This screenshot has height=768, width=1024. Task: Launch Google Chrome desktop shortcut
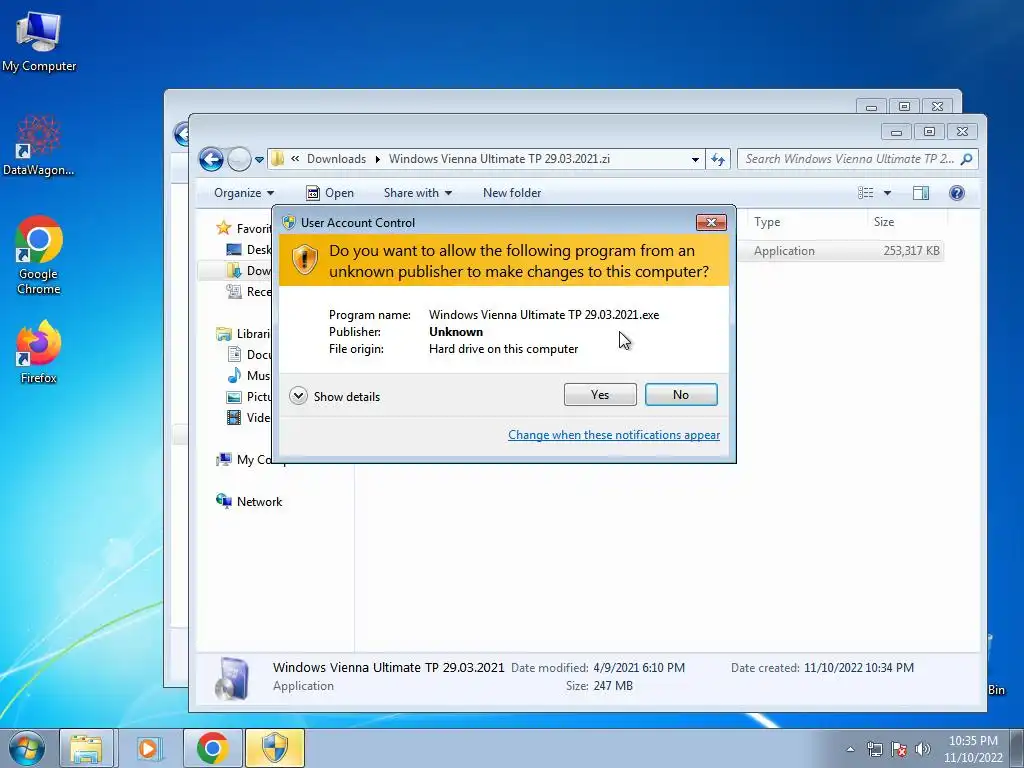pos(39,255)
